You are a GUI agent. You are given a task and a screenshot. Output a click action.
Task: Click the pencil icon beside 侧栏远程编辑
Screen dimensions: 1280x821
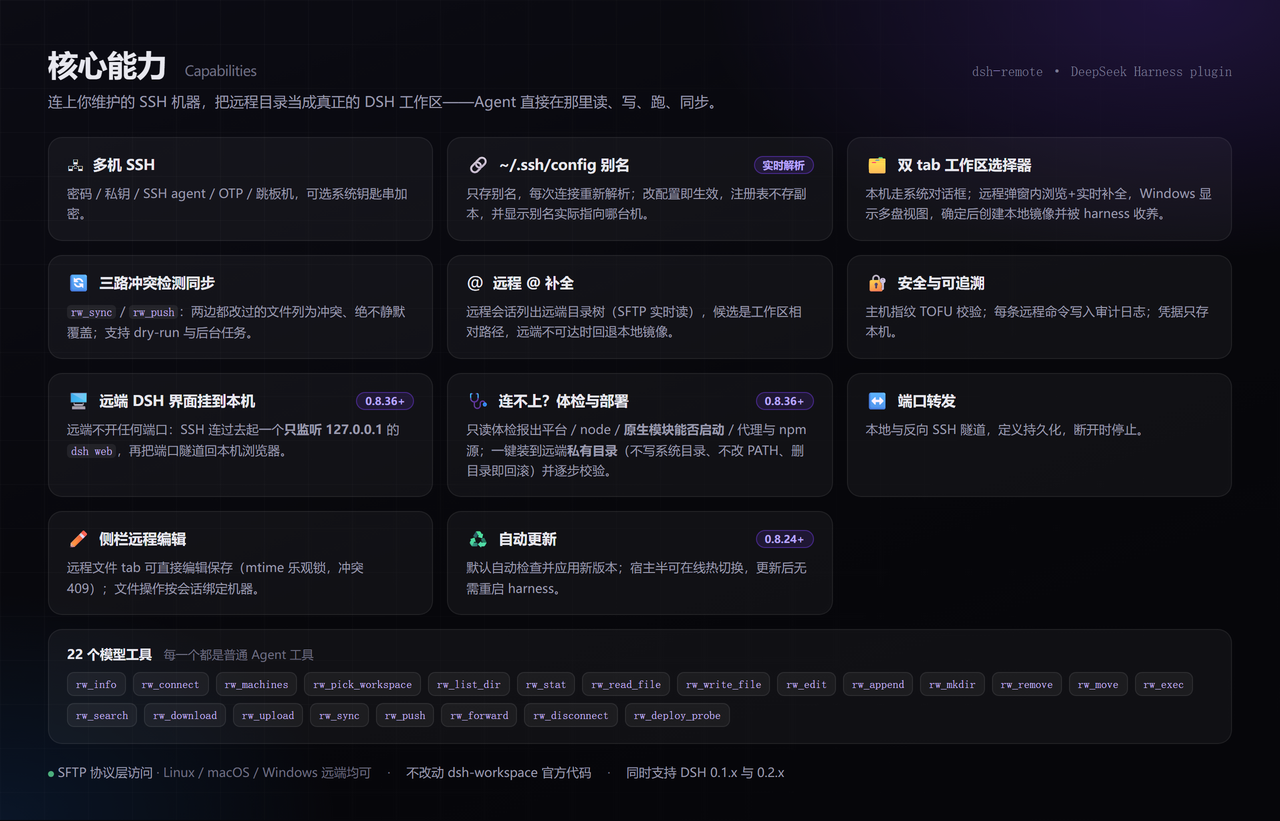tap(78, 539)
